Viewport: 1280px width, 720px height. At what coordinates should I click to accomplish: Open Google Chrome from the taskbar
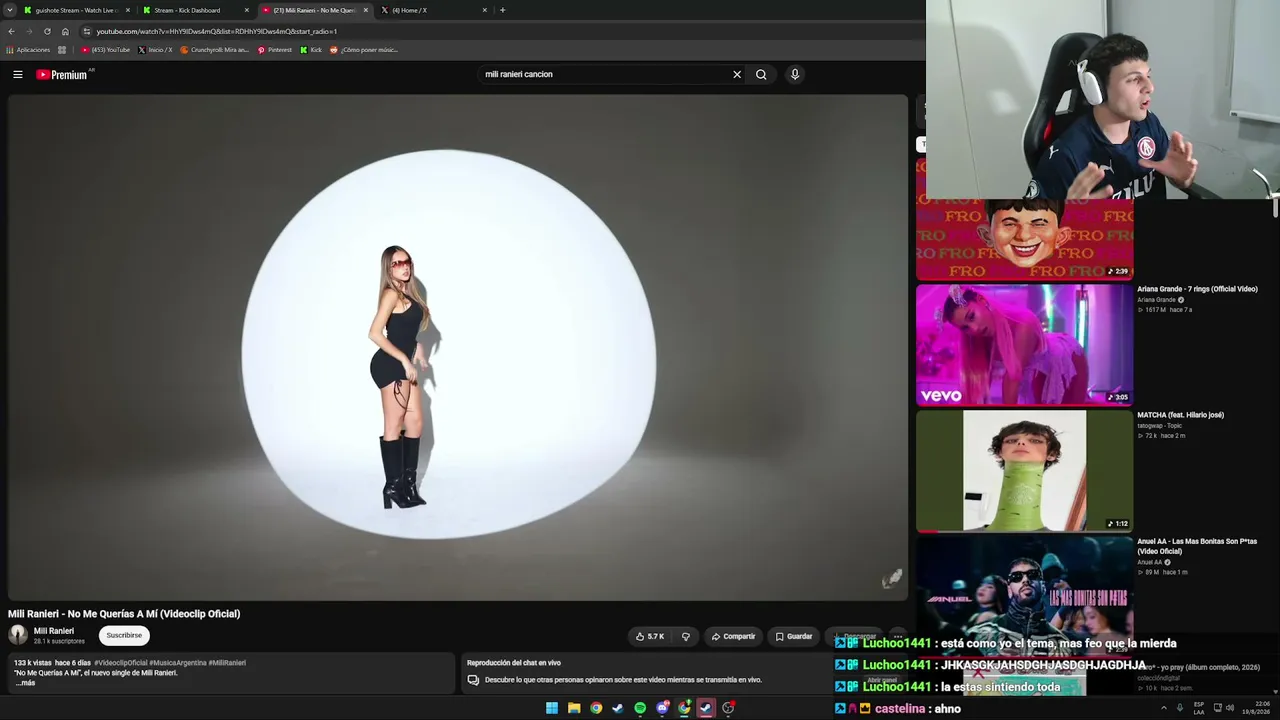pyautogui.click(x=596, y=708)
